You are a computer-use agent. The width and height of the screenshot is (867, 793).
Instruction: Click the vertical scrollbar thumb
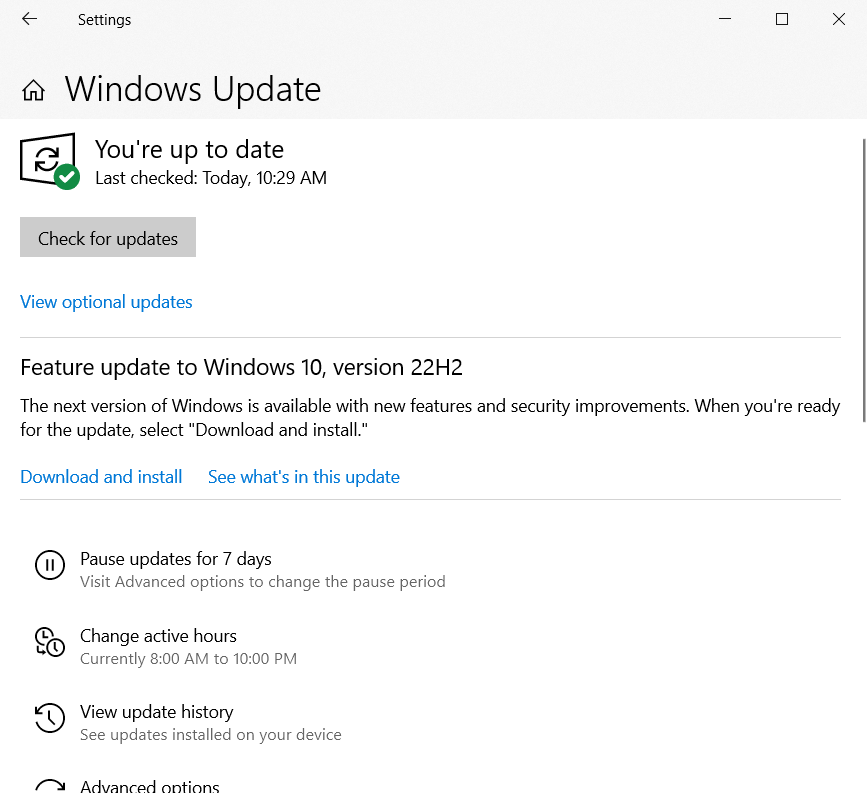coord(864,280)
